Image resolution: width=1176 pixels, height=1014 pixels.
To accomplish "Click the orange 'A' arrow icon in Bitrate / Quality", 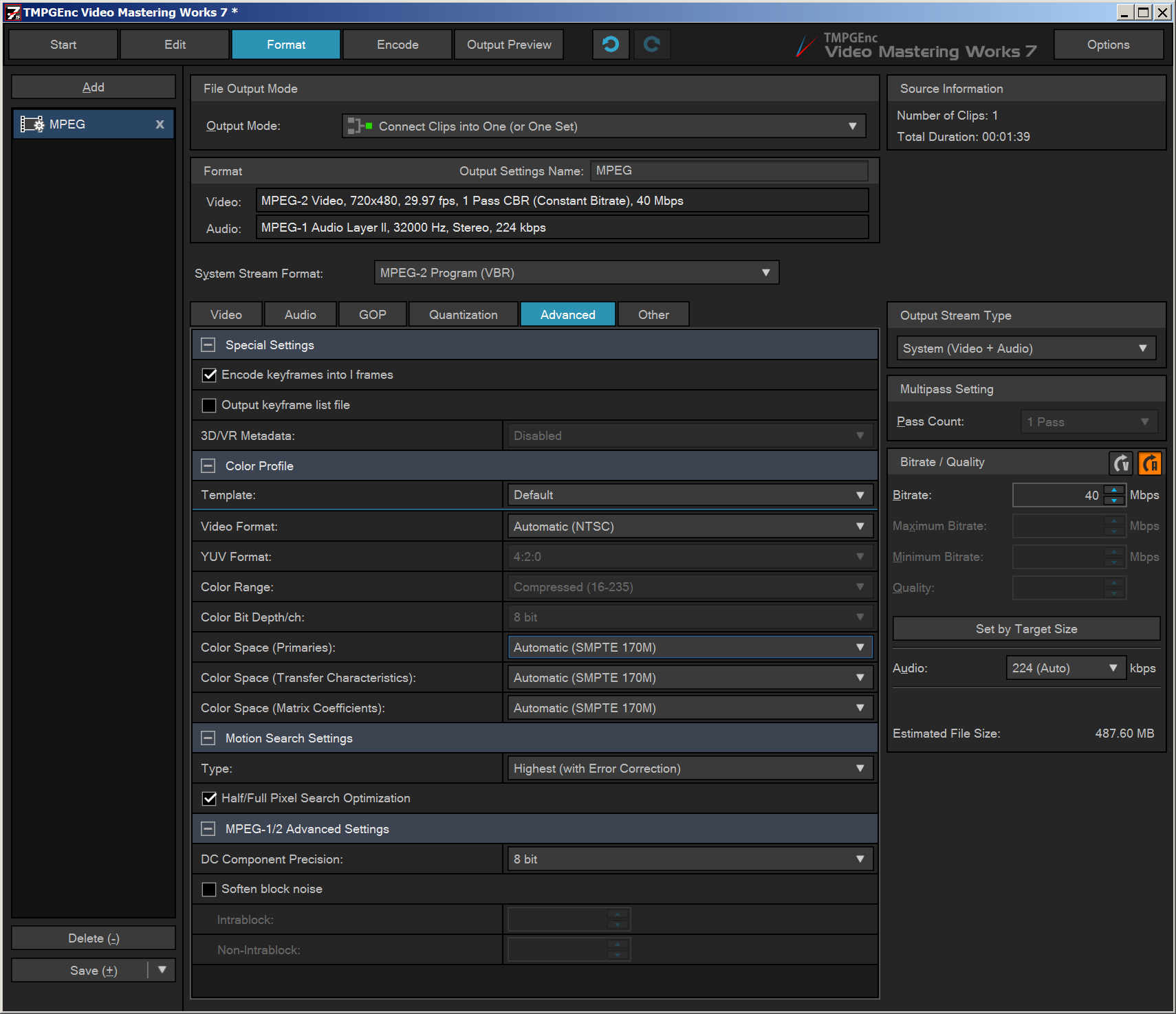I will pos(1149,463).
